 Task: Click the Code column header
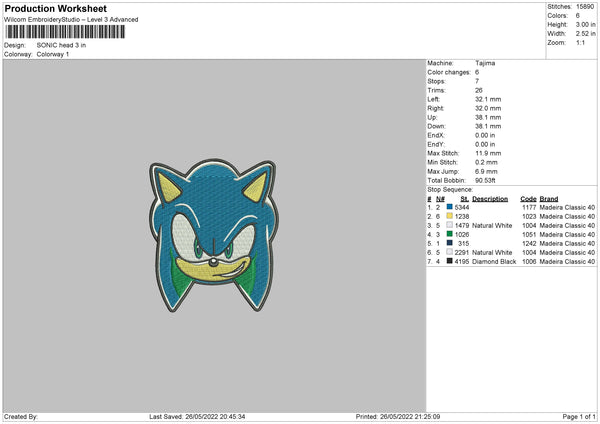528,198
